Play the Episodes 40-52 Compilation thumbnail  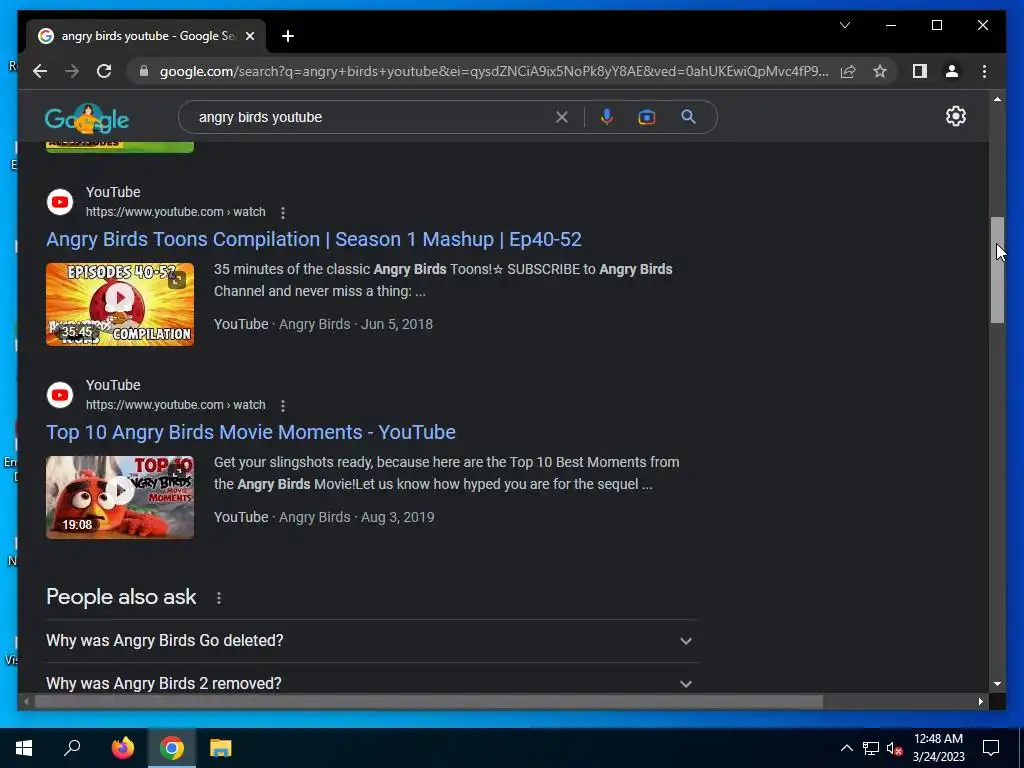[x=120, y=304]
